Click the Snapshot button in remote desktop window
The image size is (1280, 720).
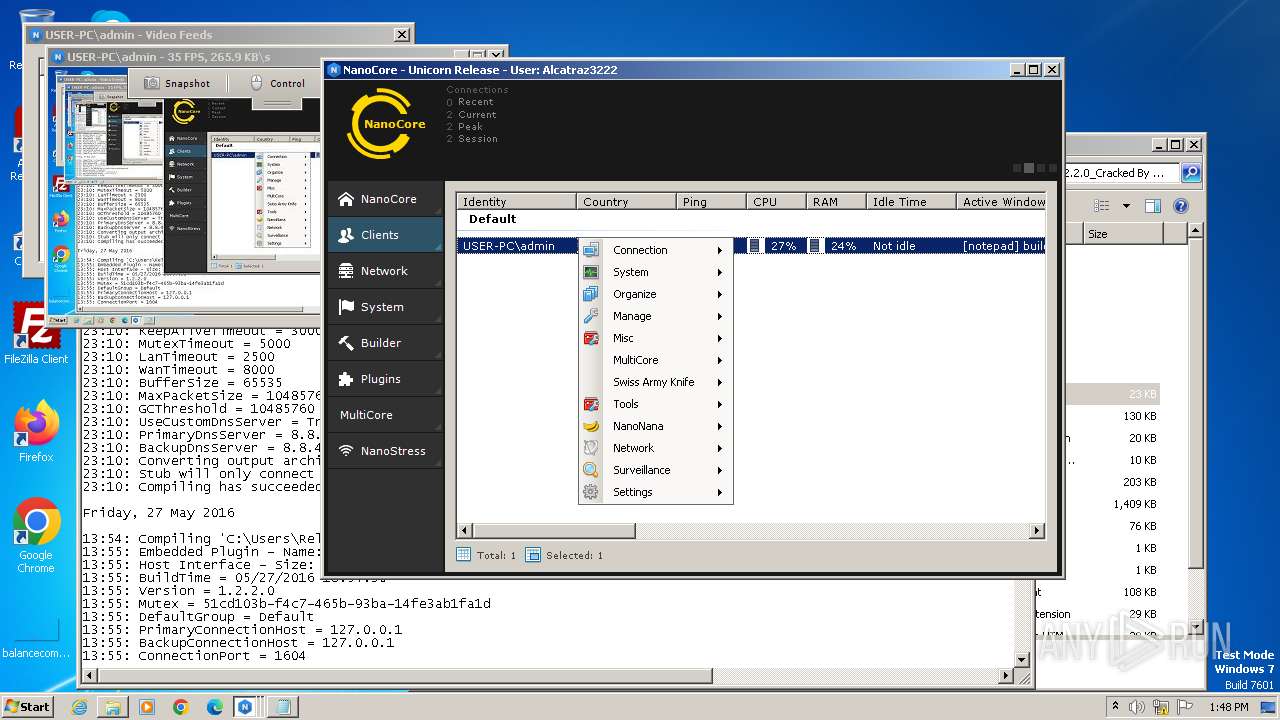(x=178, y=84)
